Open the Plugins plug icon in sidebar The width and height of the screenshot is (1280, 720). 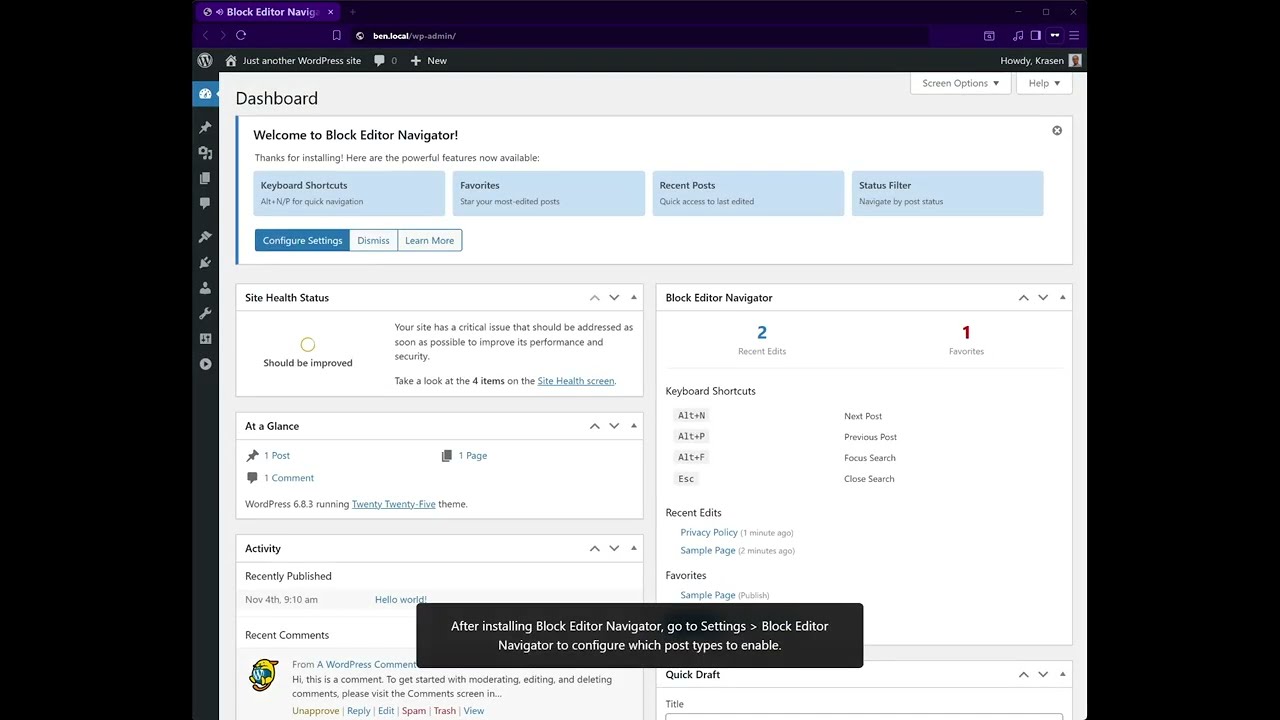[x=205, y=263]
